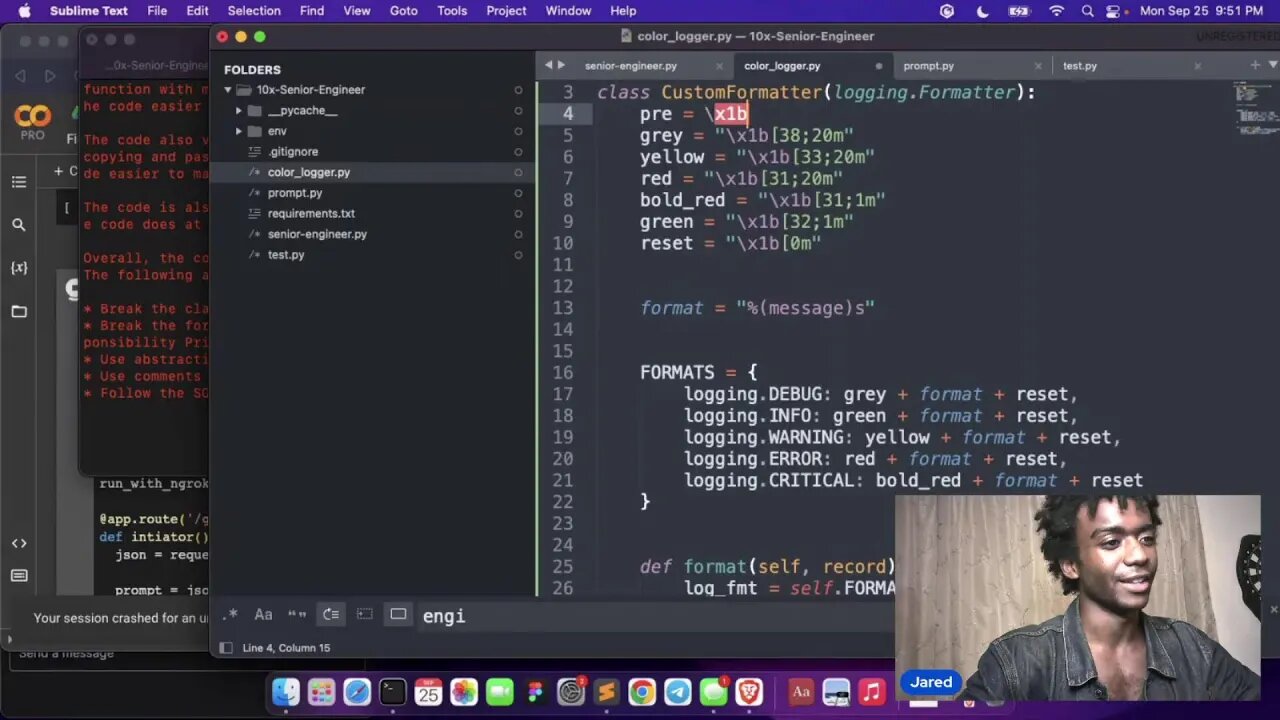Click 'Line 4, Column 15' in status bar
Viewport: 1280px width, 720px height.
[286, 648]
